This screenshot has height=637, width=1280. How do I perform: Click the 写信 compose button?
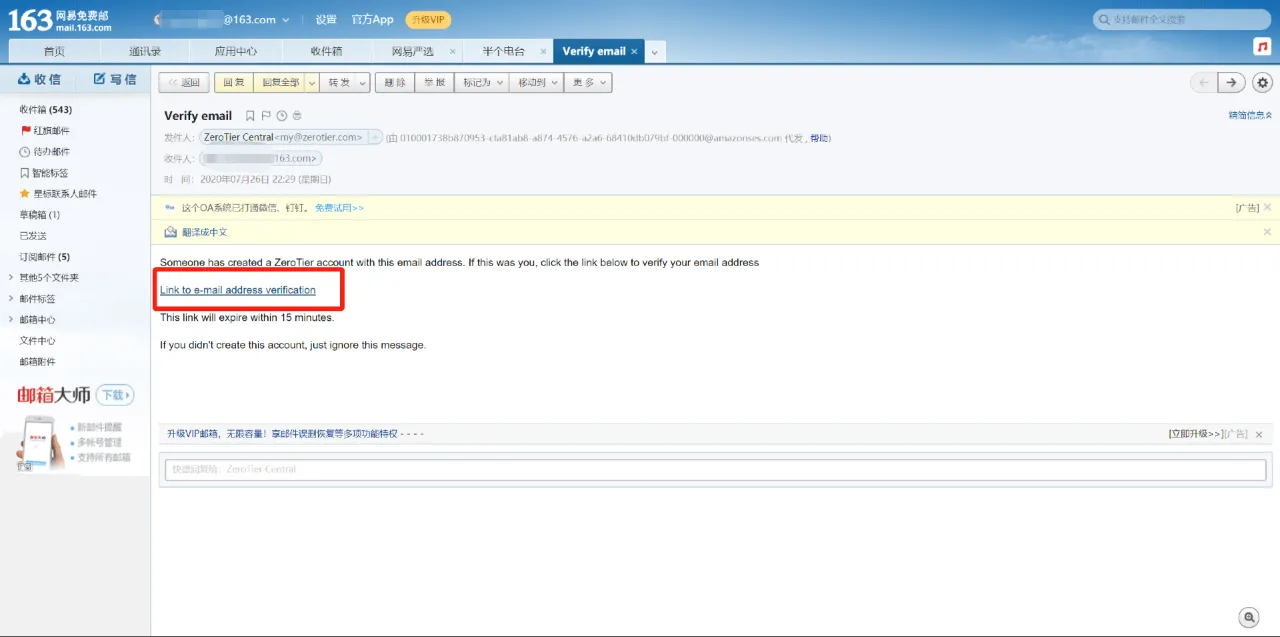[x=115, y=79]
